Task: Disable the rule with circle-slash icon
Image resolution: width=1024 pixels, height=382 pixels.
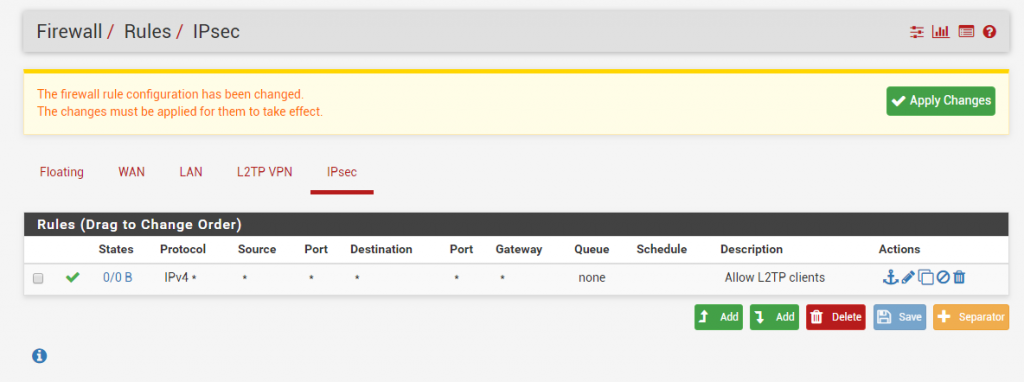Action: pos(943,278)
